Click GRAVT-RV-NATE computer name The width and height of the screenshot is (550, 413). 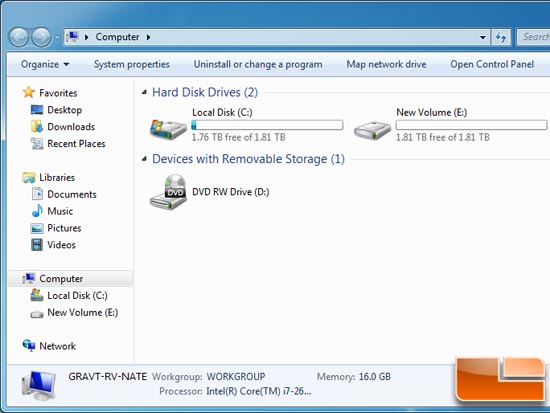[107, 377]
